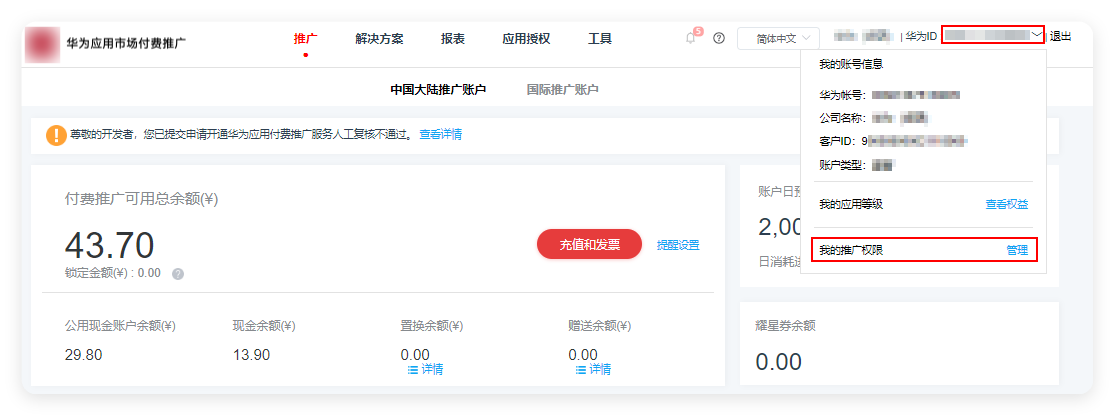This screenshot has height=415, width=1114.
Task: Click the 客户ID row in account menu
Action: tap(893, 141)
